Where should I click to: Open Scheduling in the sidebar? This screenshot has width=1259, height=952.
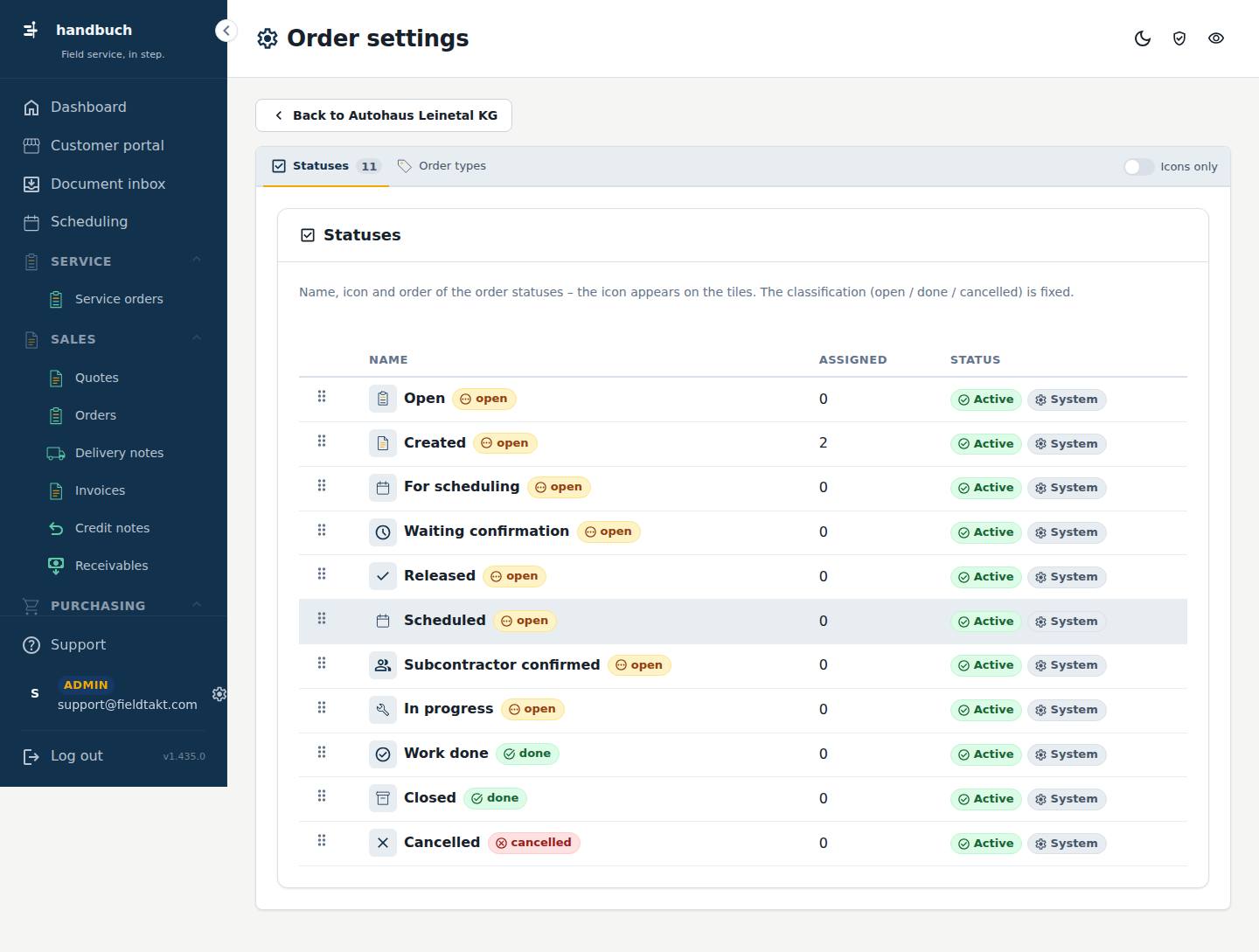click(114, 222)
